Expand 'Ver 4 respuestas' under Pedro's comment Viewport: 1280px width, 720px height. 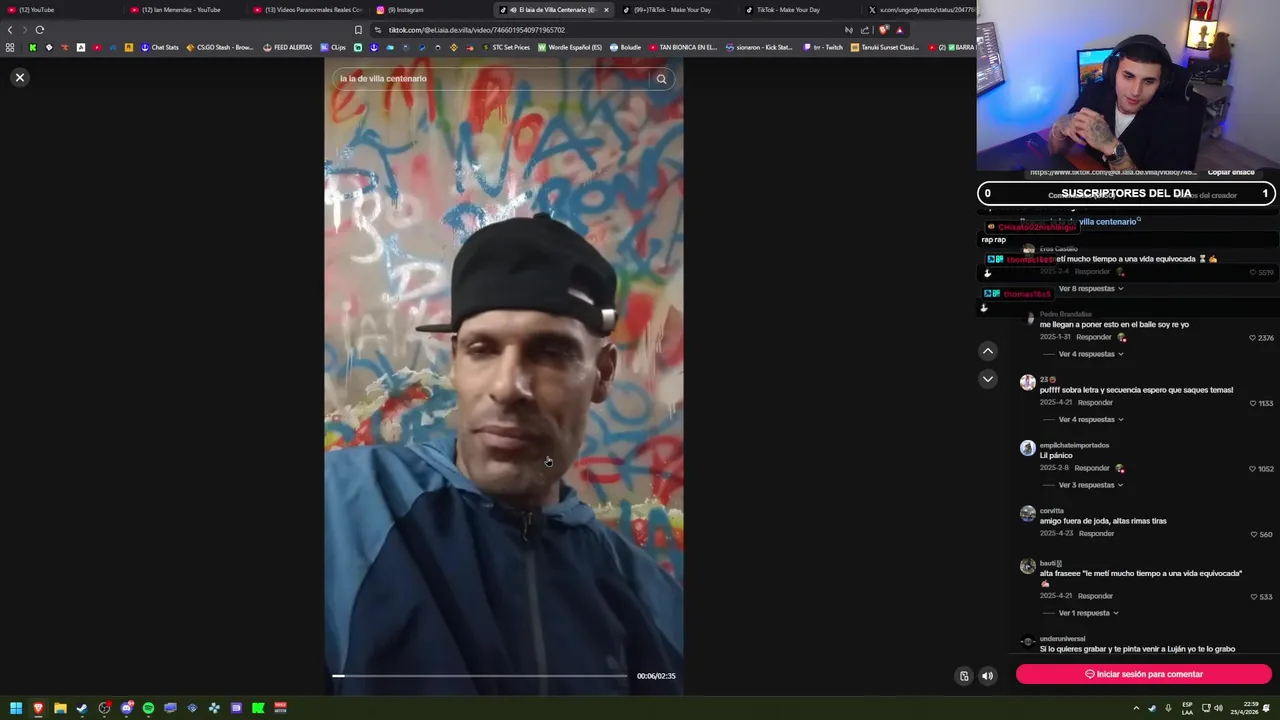[1091, 354]
